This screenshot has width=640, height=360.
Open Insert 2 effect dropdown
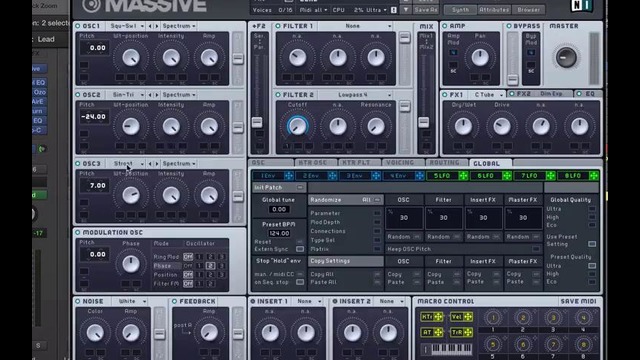391,301
